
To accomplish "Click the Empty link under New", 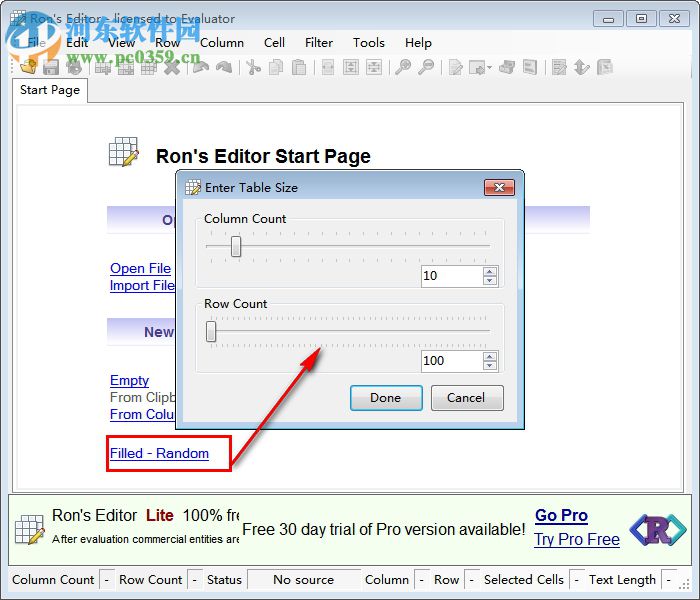I will (129, 380).
